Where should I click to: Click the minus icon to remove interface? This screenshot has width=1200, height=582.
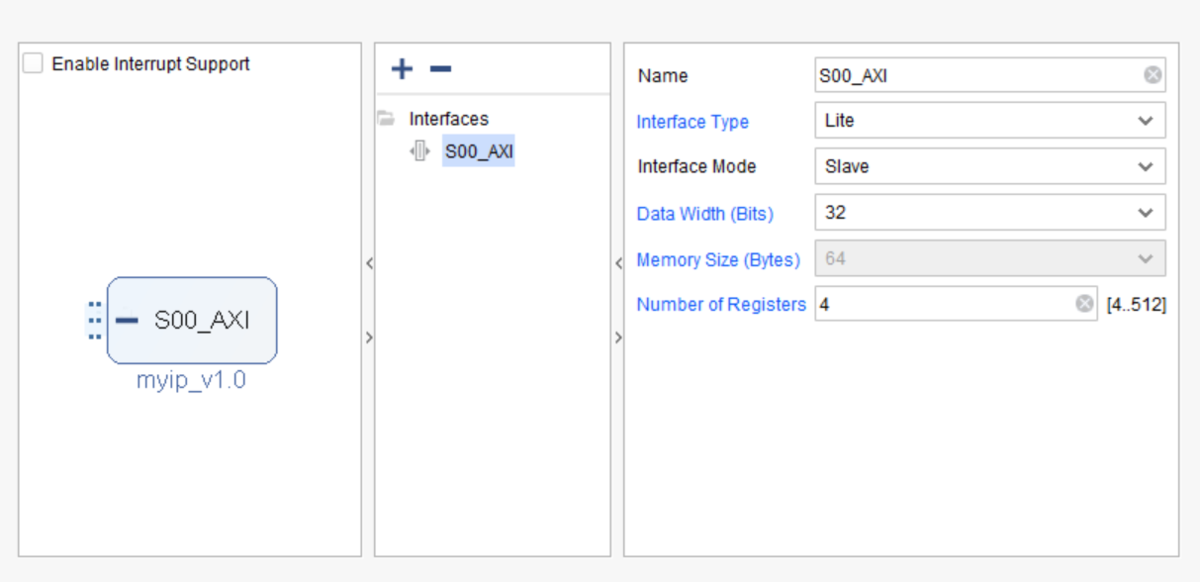point(440,69)
